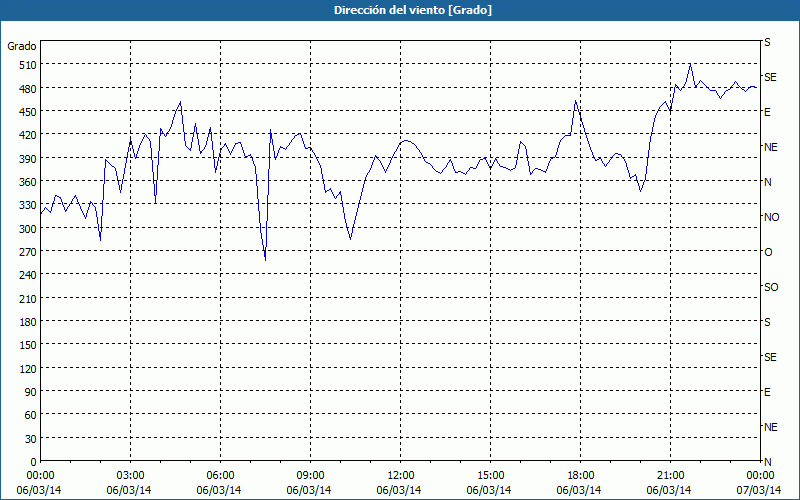Click the 480 degree axis label

pos(28,89)
